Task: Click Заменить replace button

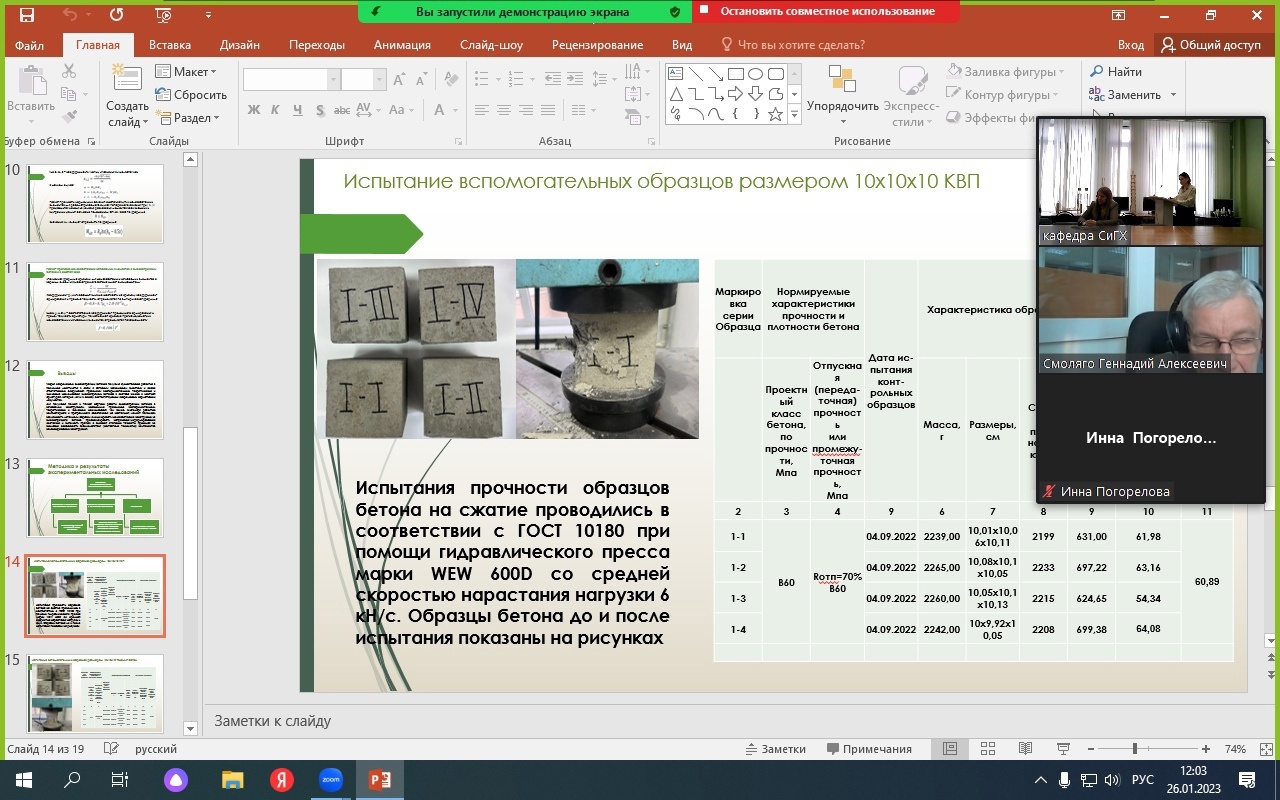Action: (x=1133, y=95)
